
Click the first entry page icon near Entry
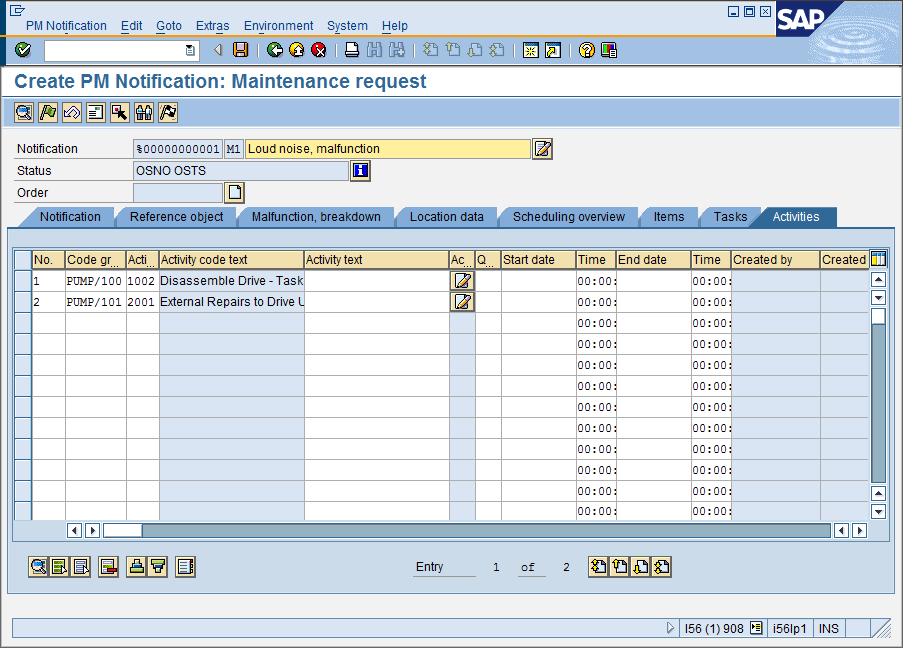tap(598, 567)
